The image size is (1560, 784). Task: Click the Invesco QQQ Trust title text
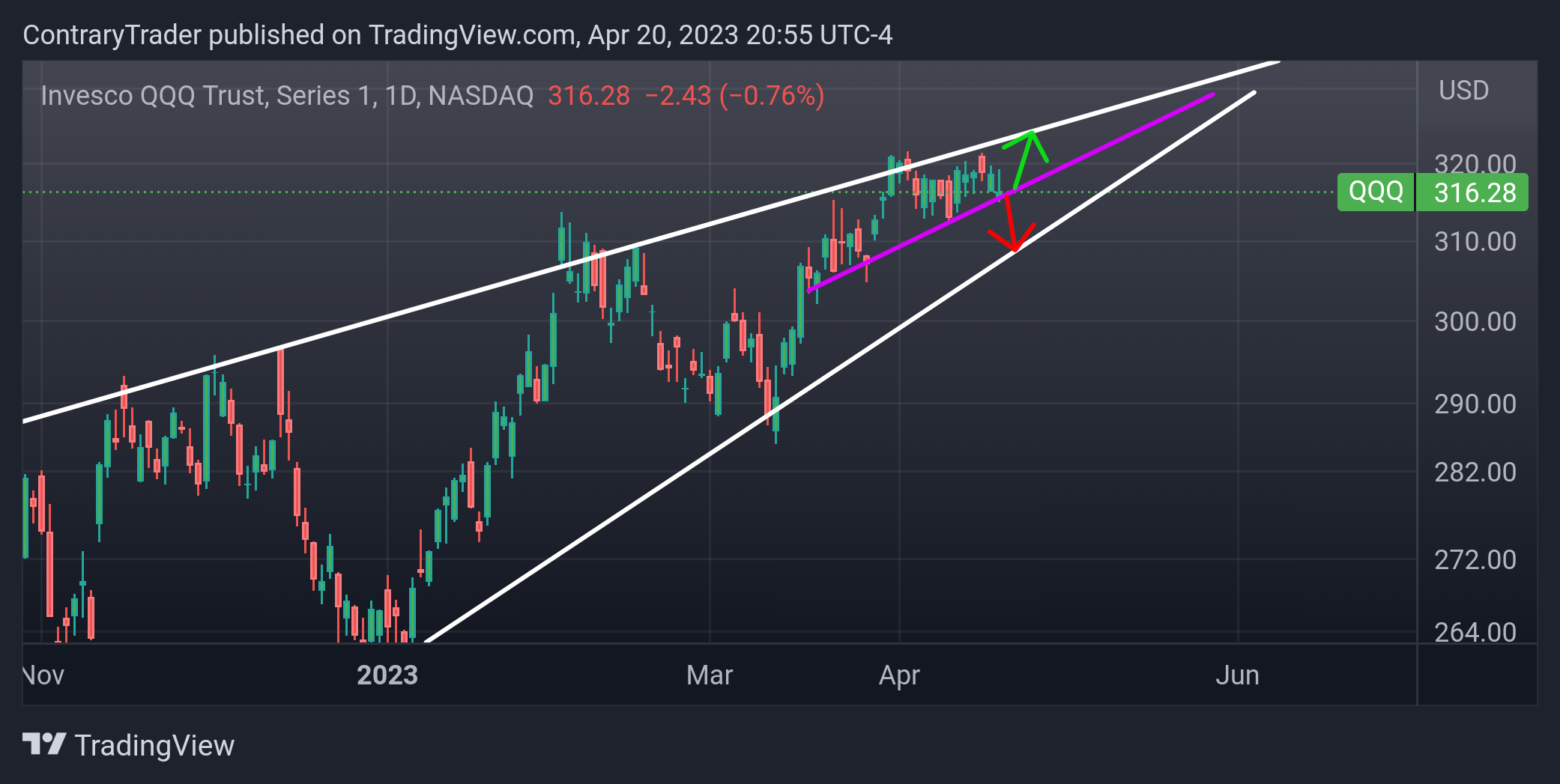(x=287, y=96)
